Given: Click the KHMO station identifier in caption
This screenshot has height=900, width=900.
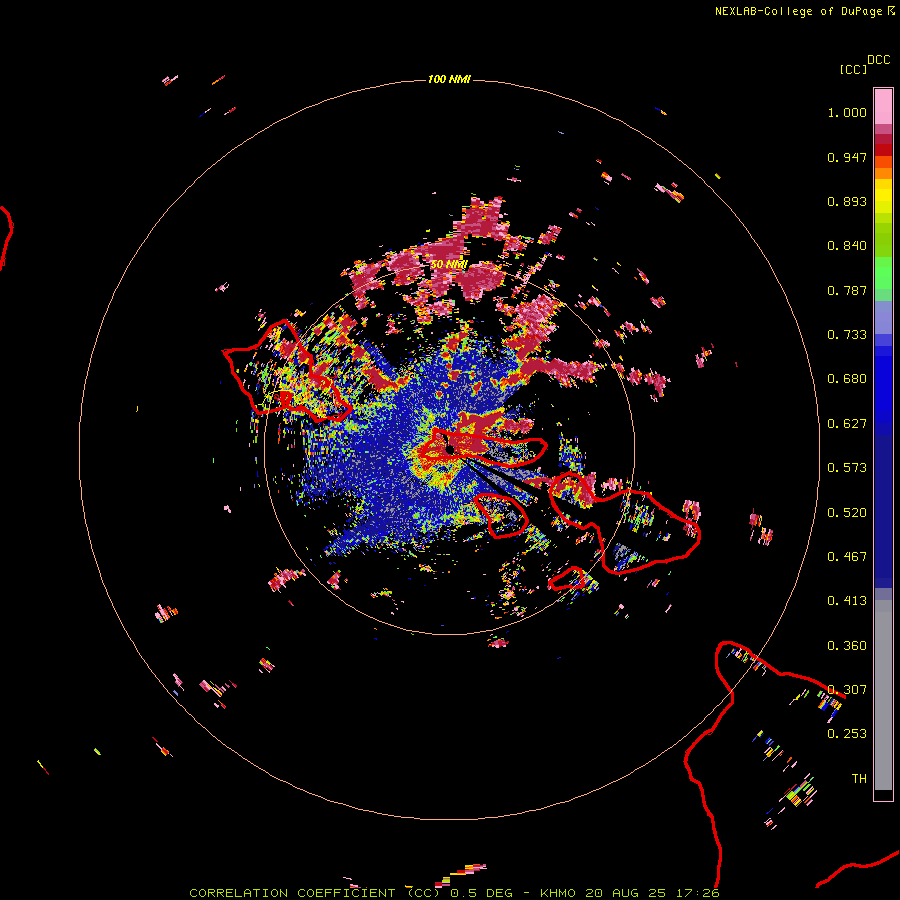Looking at the screenshot, I should pos(557,893).
